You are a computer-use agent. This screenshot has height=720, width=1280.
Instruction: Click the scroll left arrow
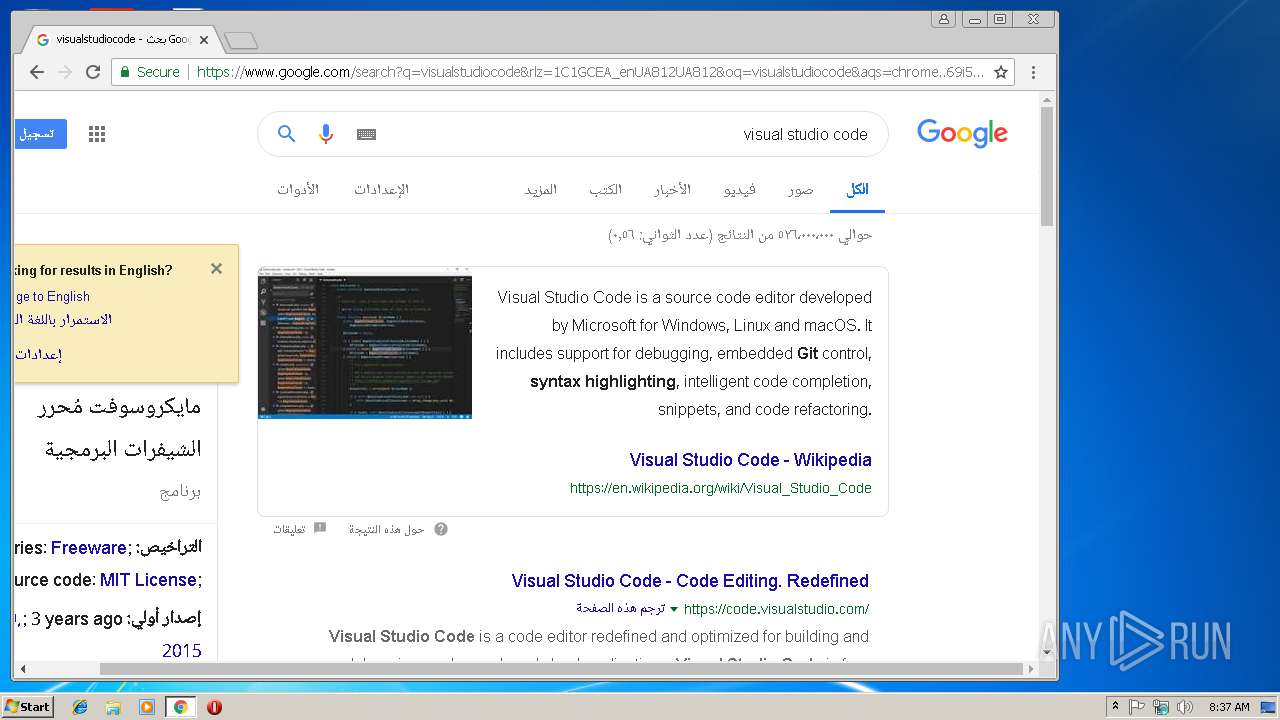pos(21,669)
